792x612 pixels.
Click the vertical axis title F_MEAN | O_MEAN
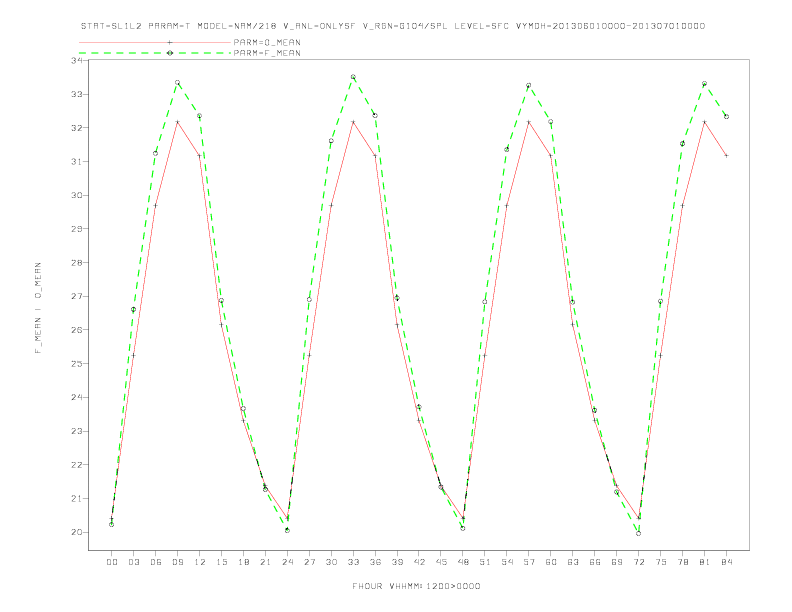(38, 308)
